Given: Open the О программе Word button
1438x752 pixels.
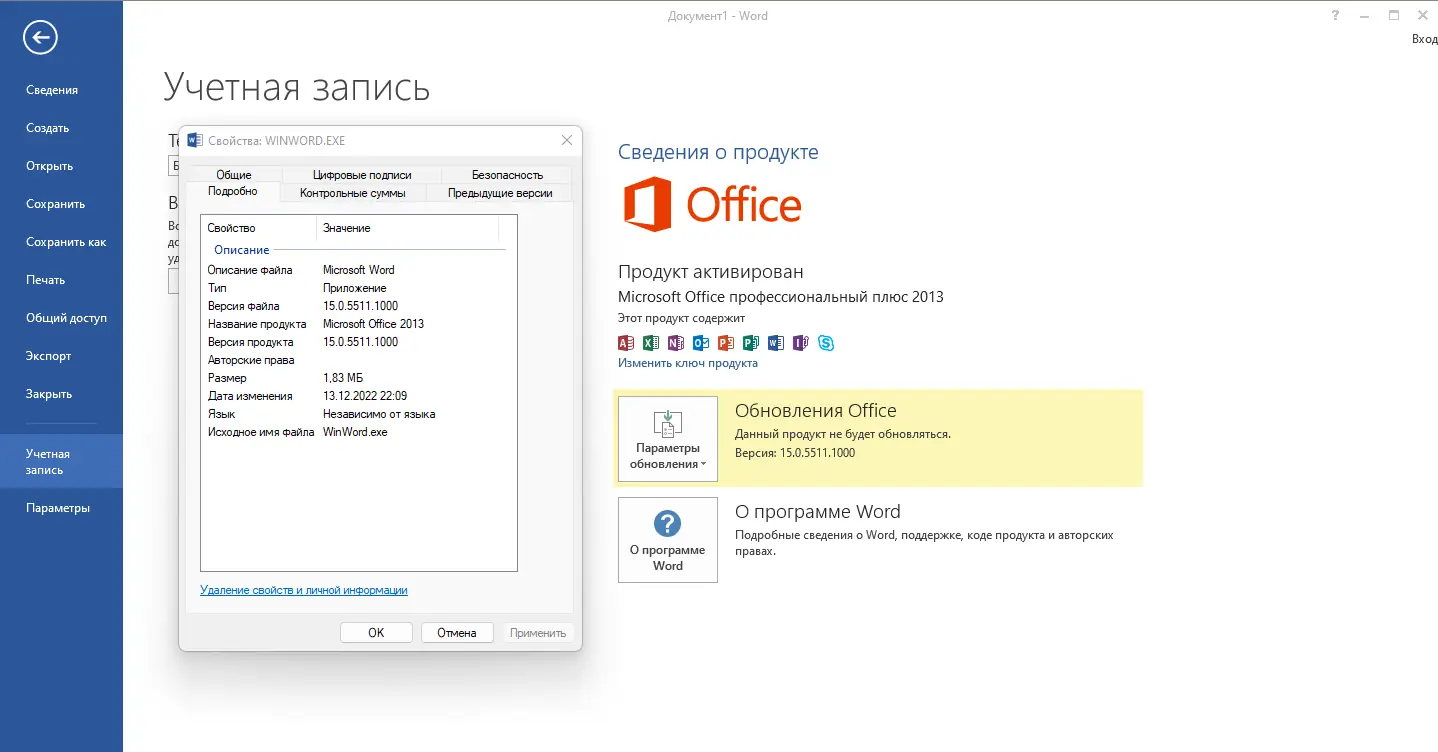Looking at the screenshot, I should (x=668, y=540).
